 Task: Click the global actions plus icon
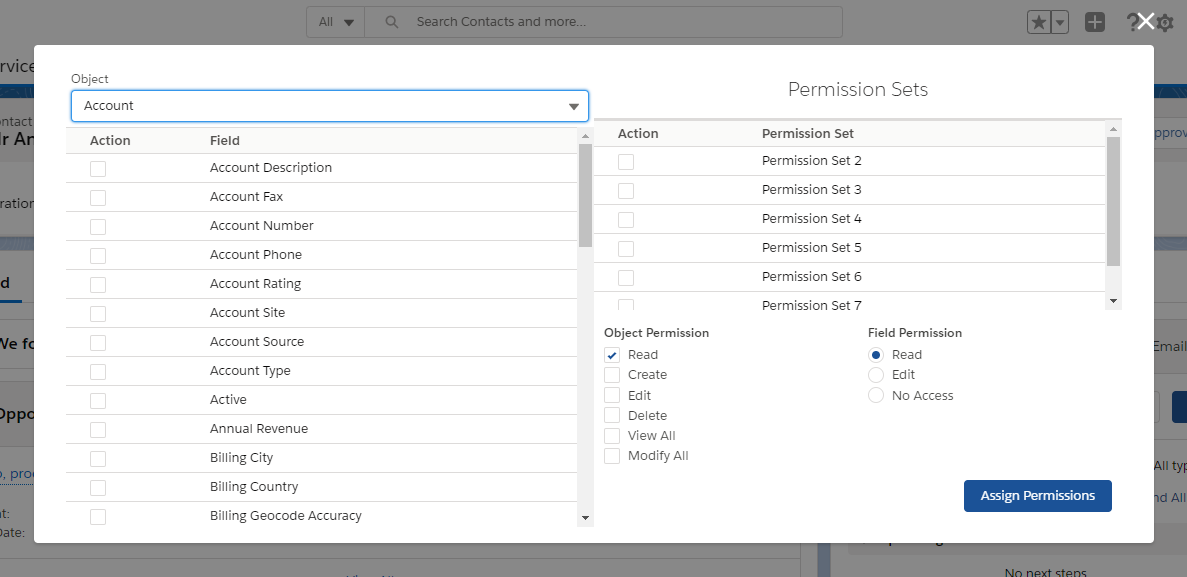tap(1095, 21)
